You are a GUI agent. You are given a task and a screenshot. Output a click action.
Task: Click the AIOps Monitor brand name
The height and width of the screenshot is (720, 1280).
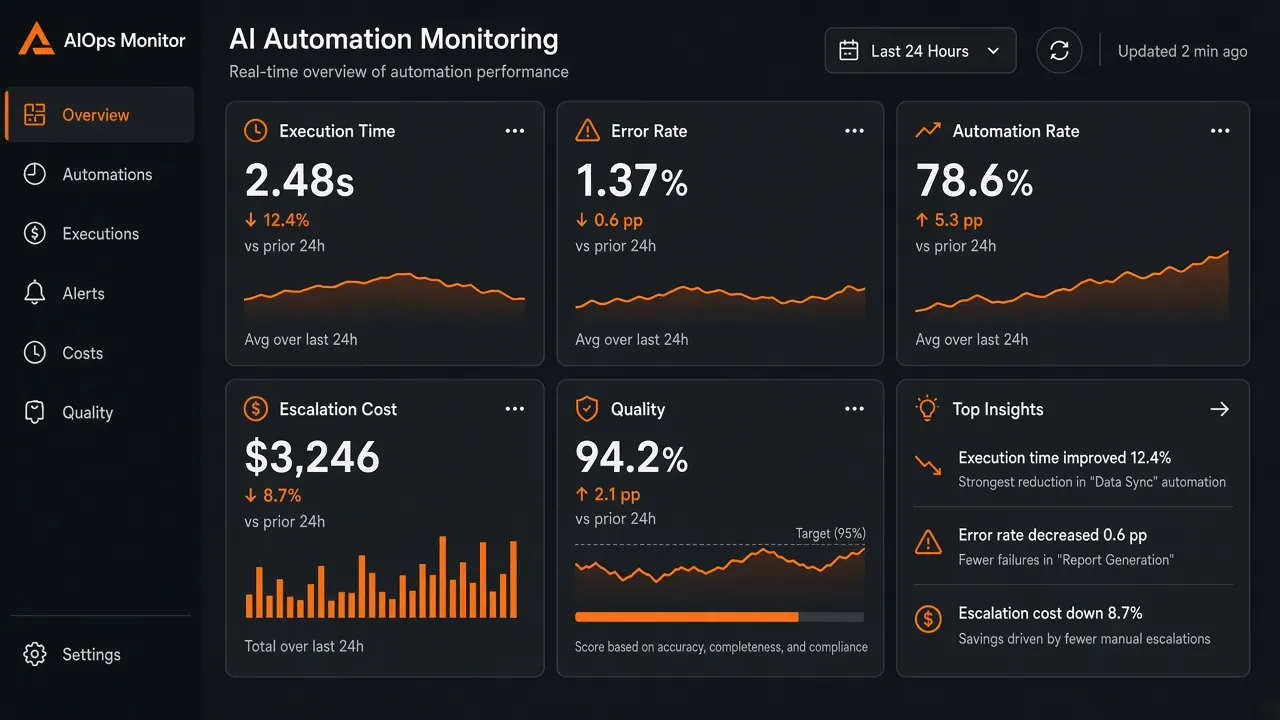coord(125,41)
